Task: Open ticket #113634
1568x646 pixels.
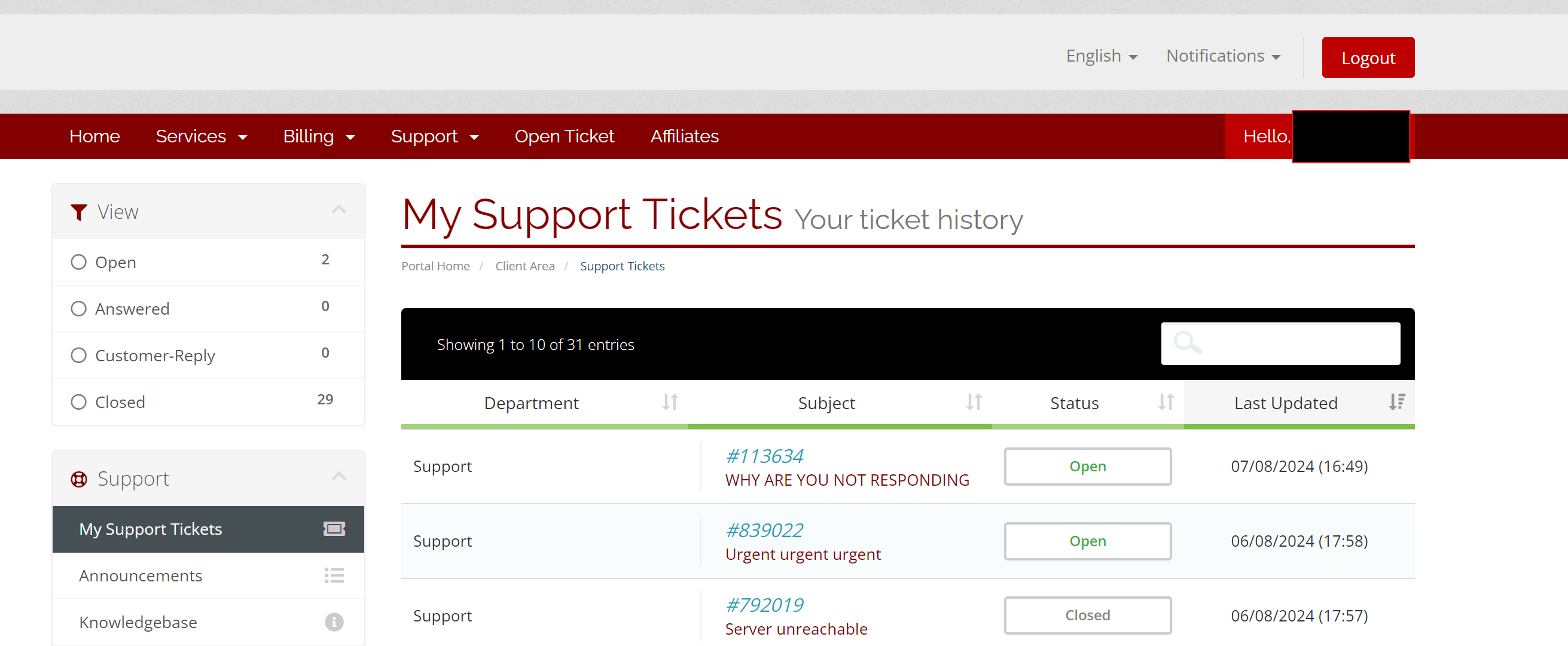Action: pyautogui.click(x=764, y=456)
